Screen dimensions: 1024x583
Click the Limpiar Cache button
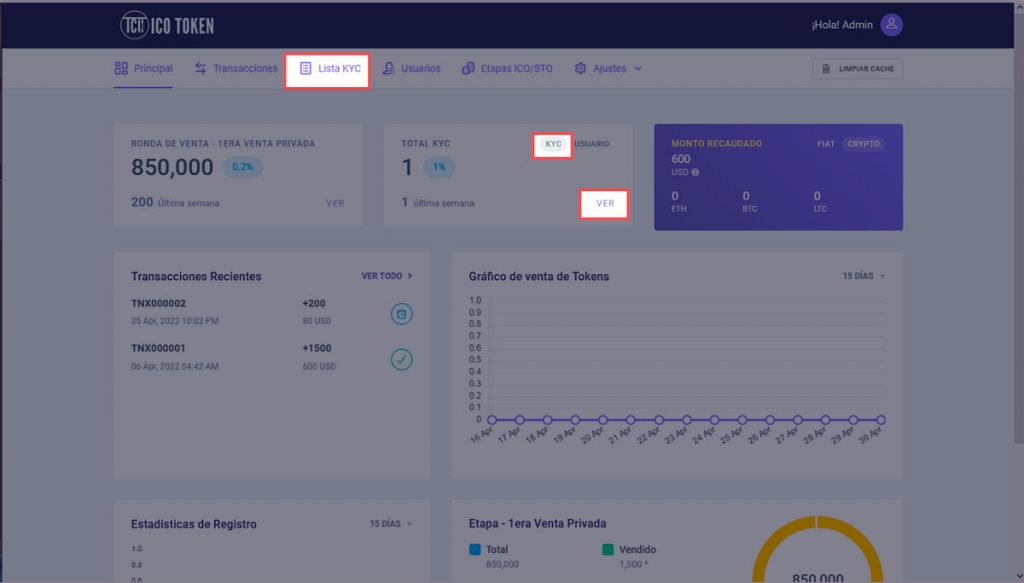[x=857, y=69]
